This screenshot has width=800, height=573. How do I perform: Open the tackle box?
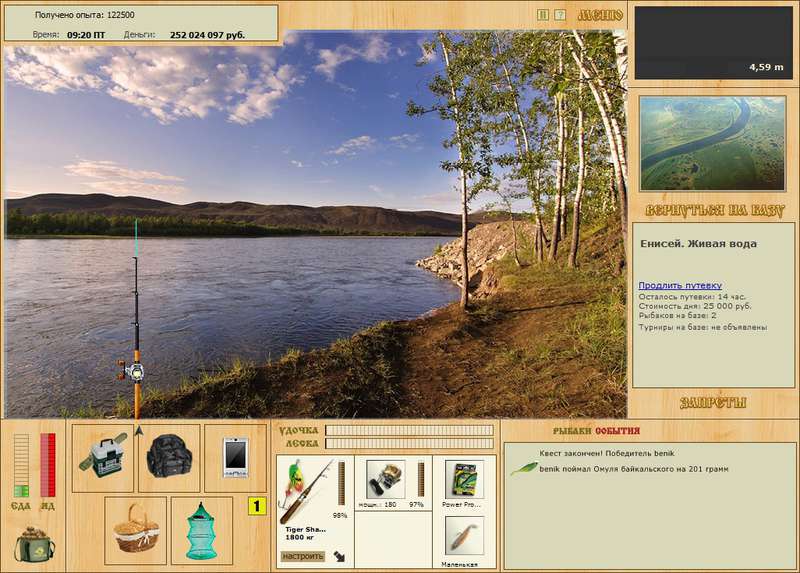pyautogui.click(x=103, y=458)
